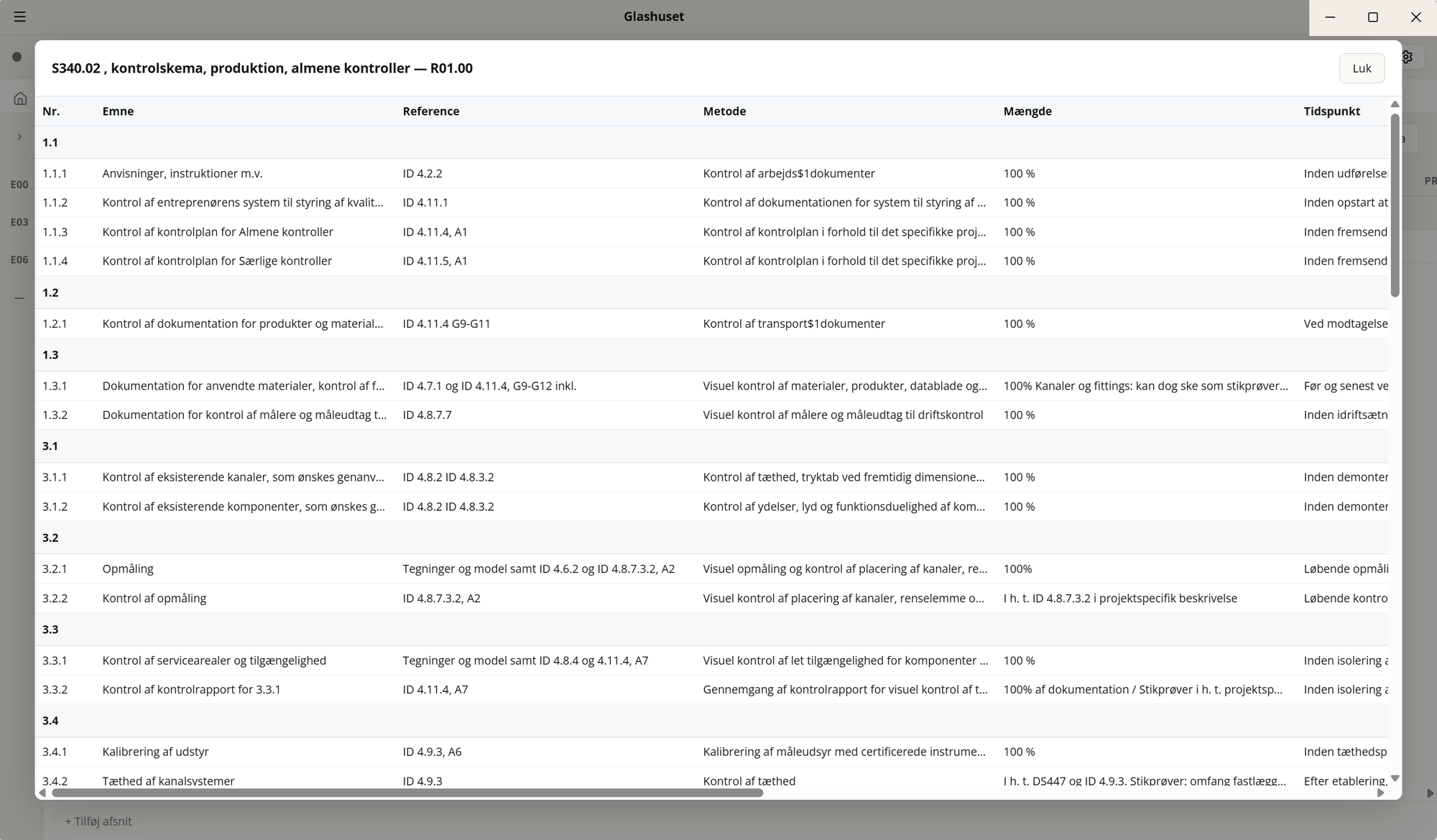Select row 'Anvisninger, instruktioner m.v.'
The width and height of the screenshot is (1437, 840).
[x=711, y=173]
